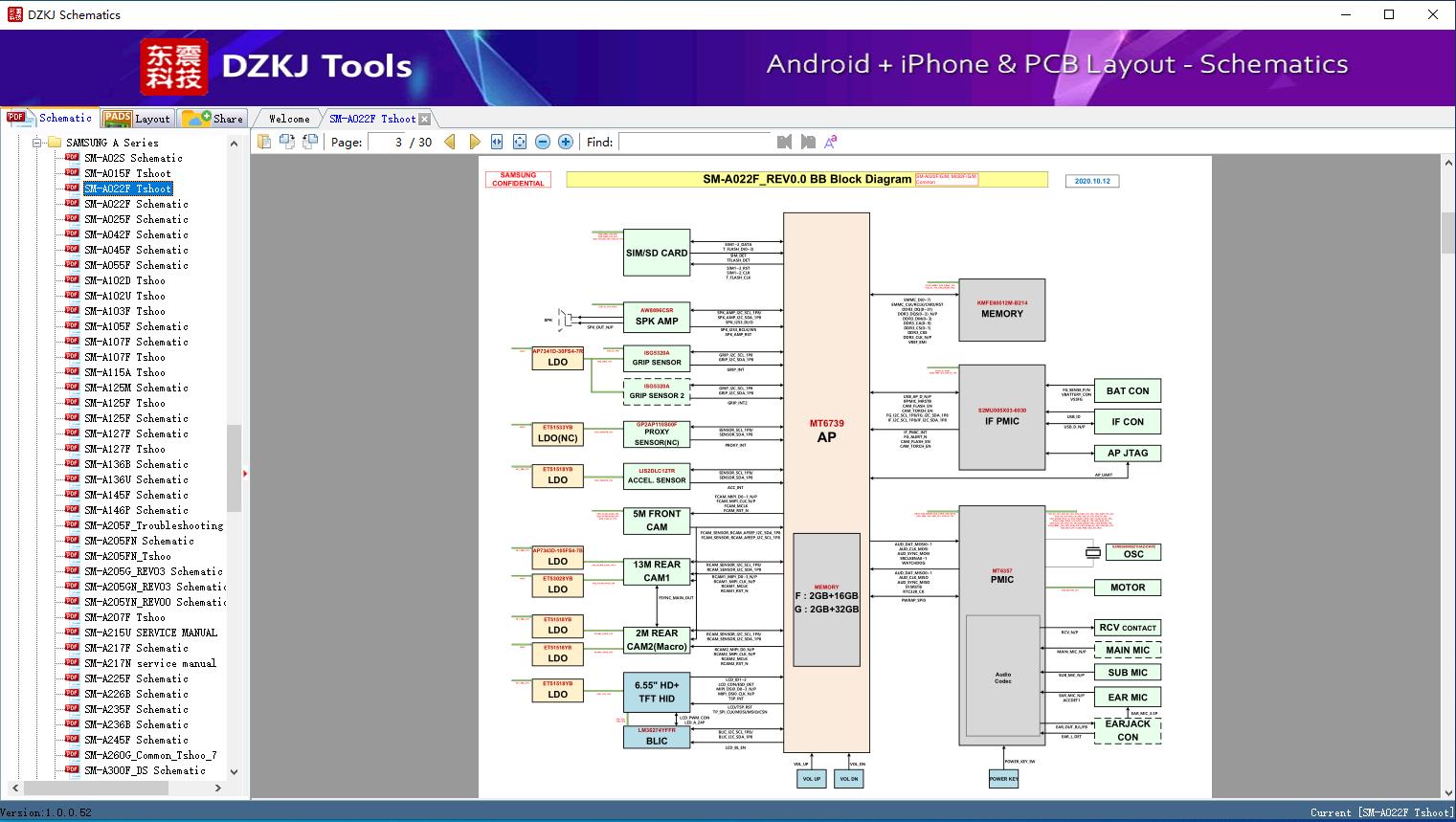This screenshot has height=822, width=1456.
Task: Open SM-A127F Tshoo entry
Action: pos(124,449)
